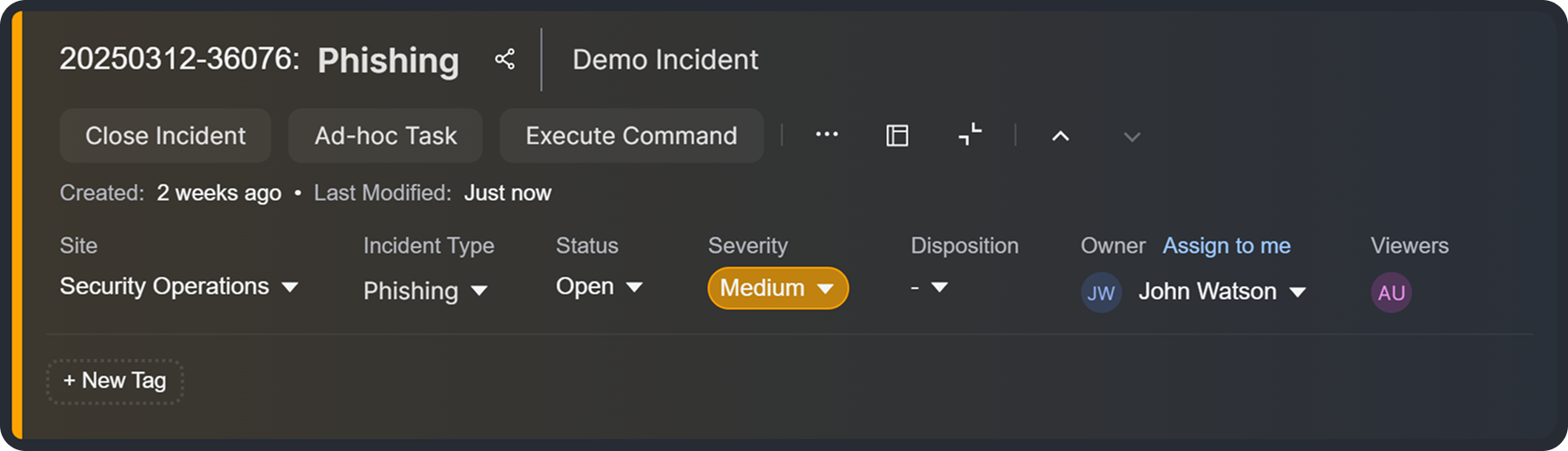This screenshot has width=1568, height=451.
Task: Open the Security Operations site dropdown
Action: tap(179, 287)
